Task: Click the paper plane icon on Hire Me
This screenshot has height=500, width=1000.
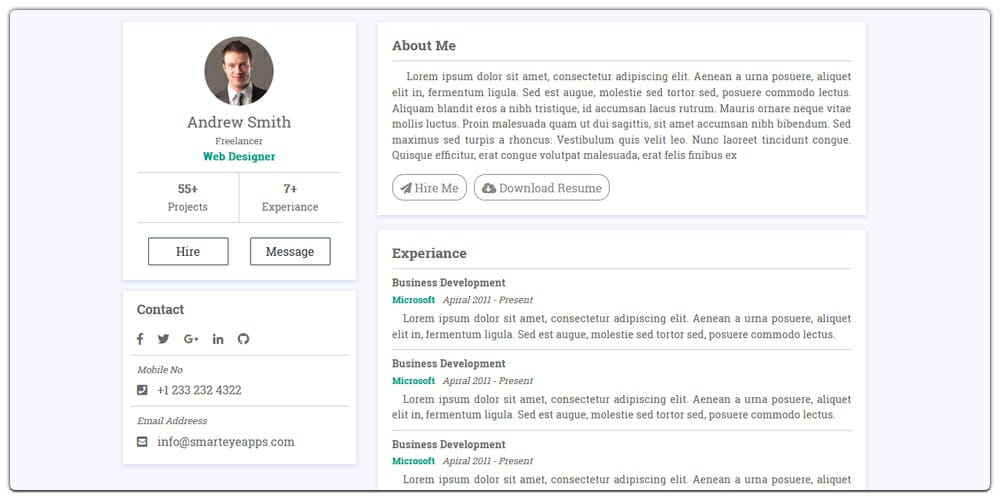Action: point(406,188)
